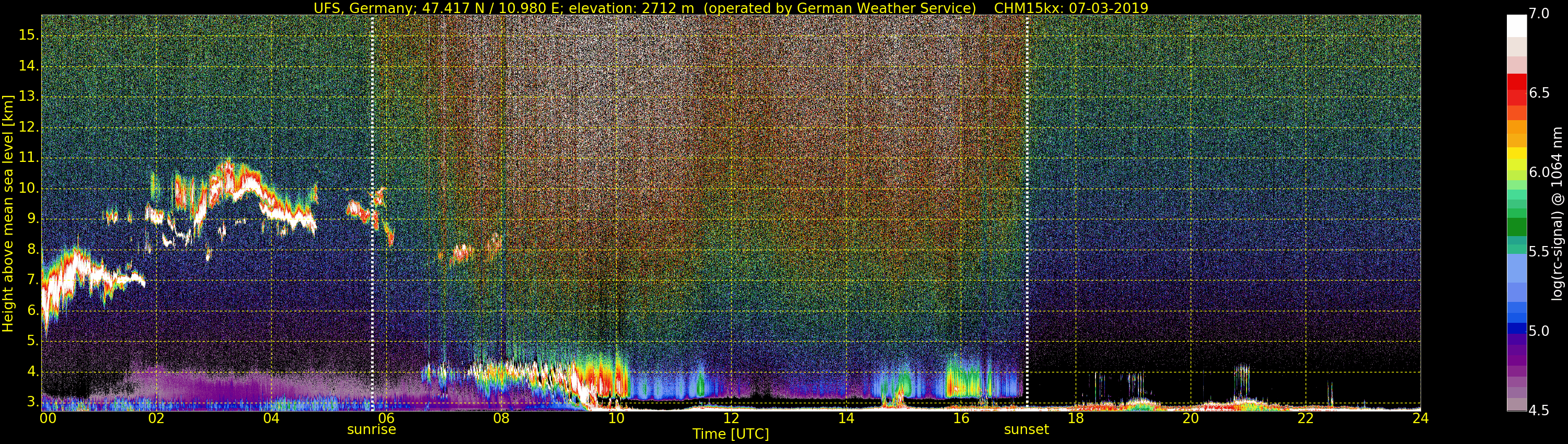Click the 'Time [UTC]' axis label
Viewport: 1568px width, 444px height.
pyautogui.click(x=731, y=434)
